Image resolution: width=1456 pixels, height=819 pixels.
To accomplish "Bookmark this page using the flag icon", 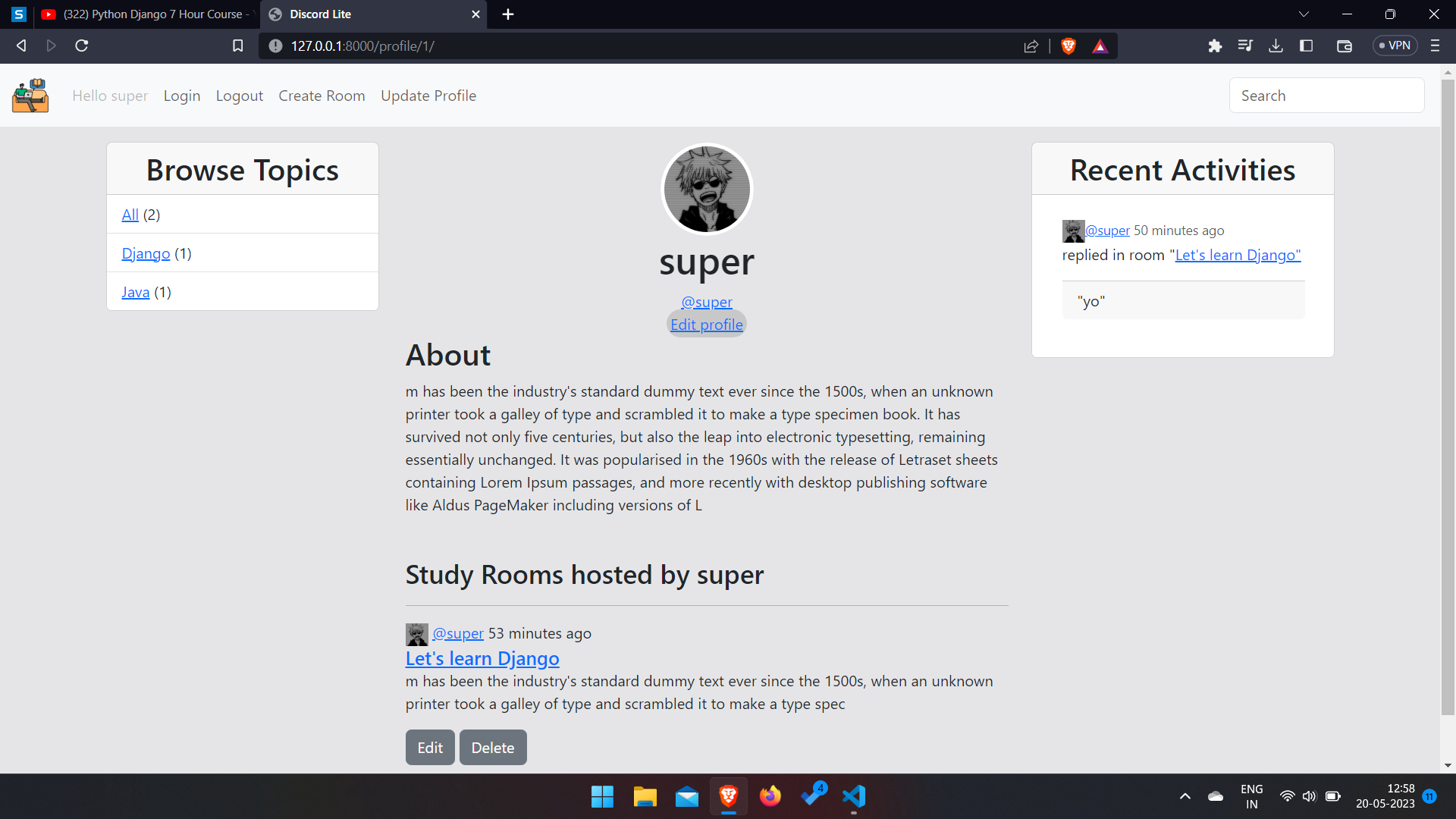I will [x=237, y=45].
